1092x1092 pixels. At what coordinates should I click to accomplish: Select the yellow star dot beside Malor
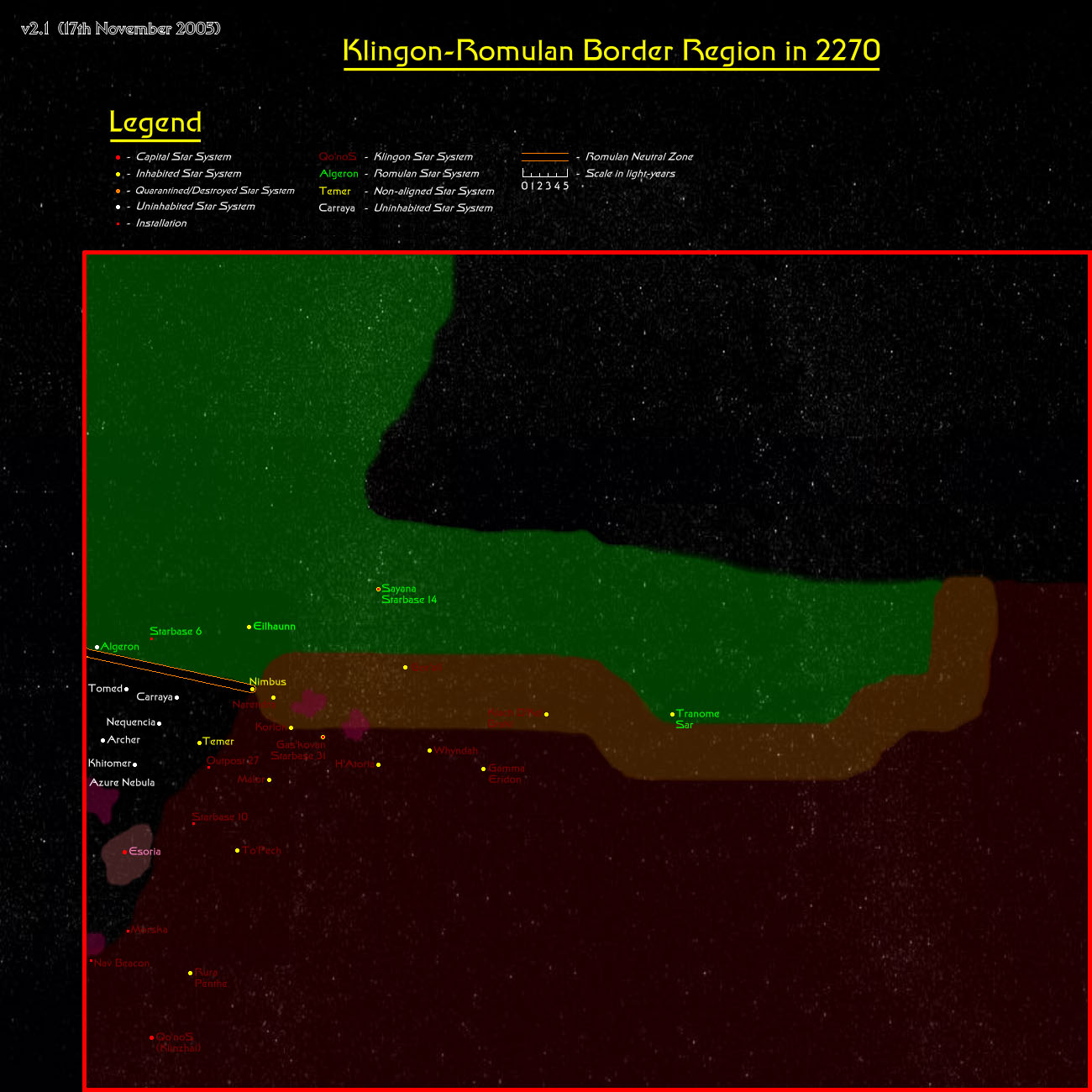(x=269, y=780)
